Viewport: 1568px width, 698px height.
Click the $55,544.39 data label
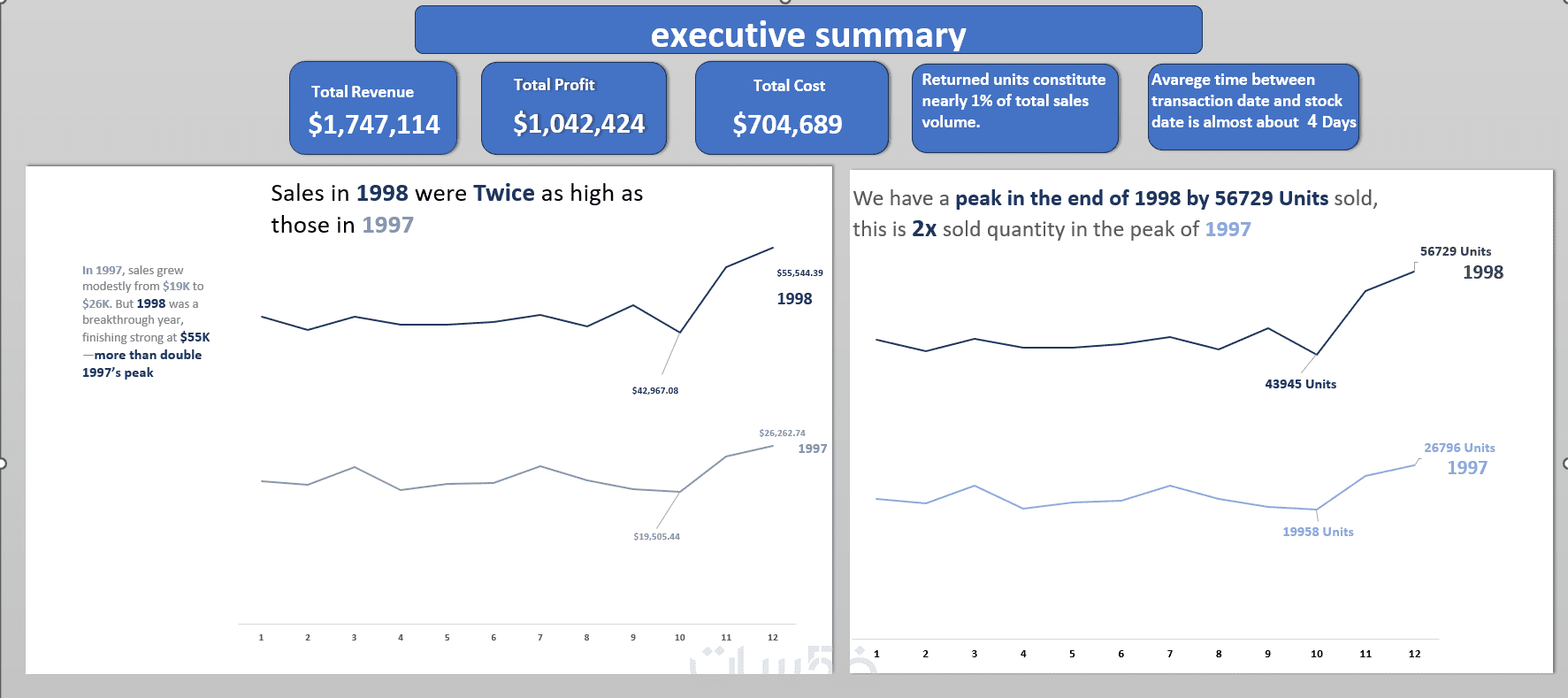[799, 273]
